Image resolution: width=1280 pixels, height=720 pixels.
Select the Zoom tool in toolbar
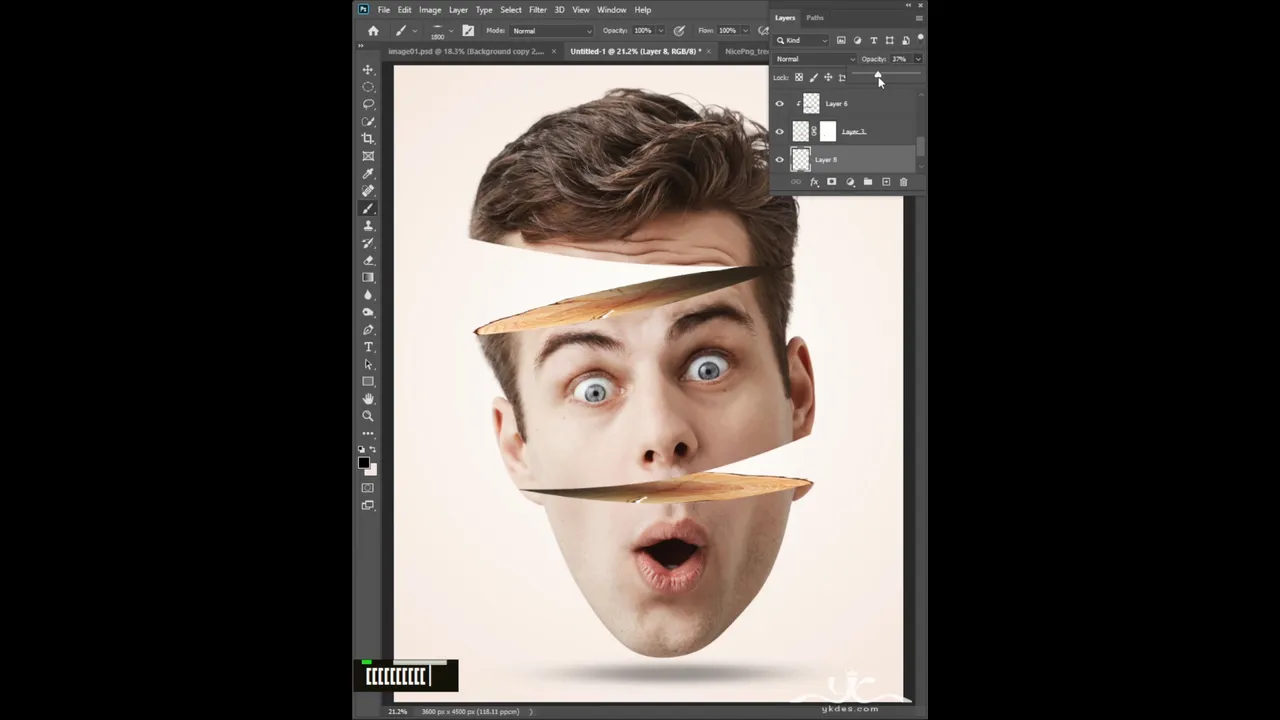368,416
